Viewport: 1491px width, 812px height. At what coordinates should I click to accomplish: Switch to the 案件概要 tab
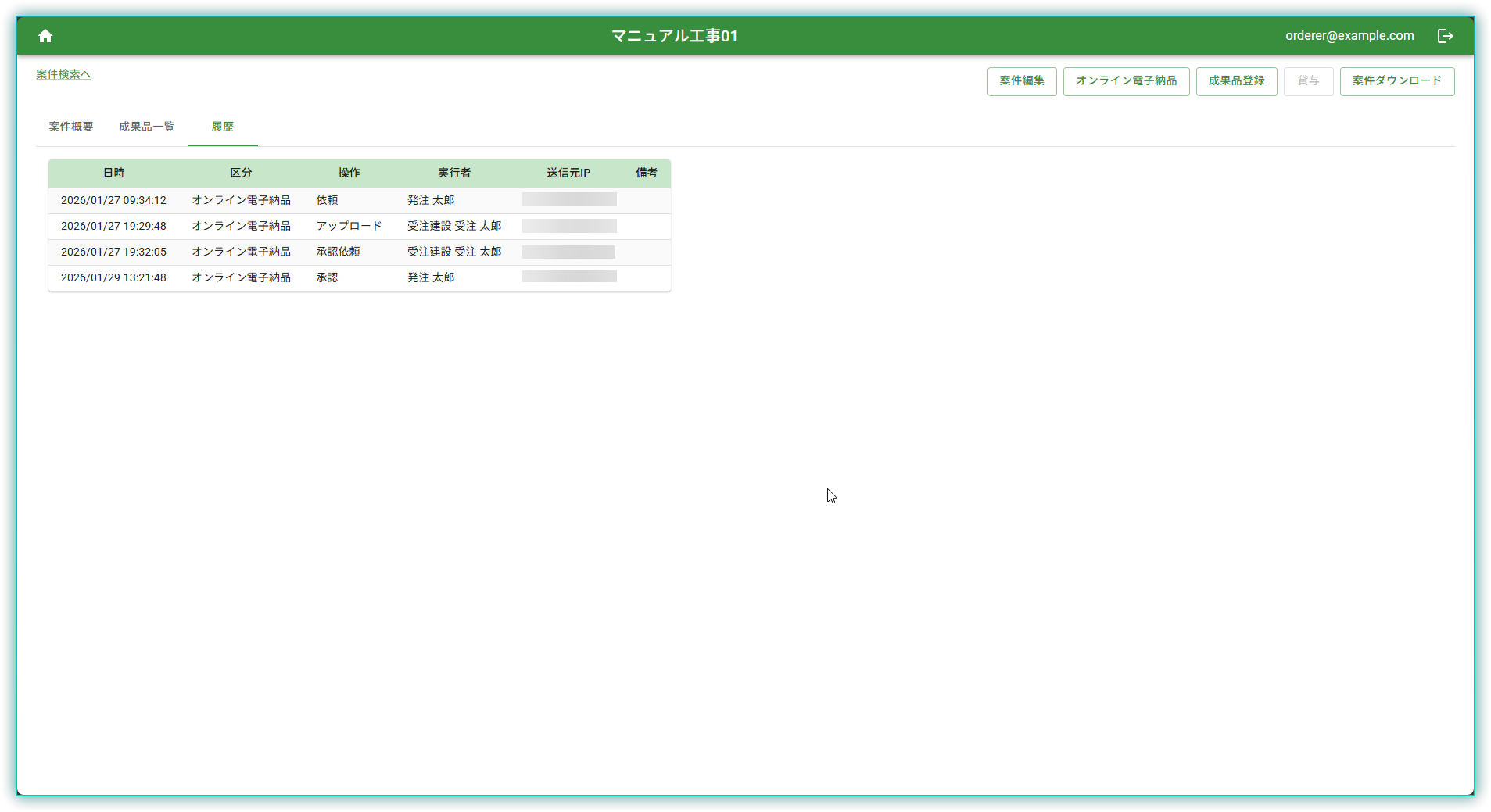coord(71,127)
